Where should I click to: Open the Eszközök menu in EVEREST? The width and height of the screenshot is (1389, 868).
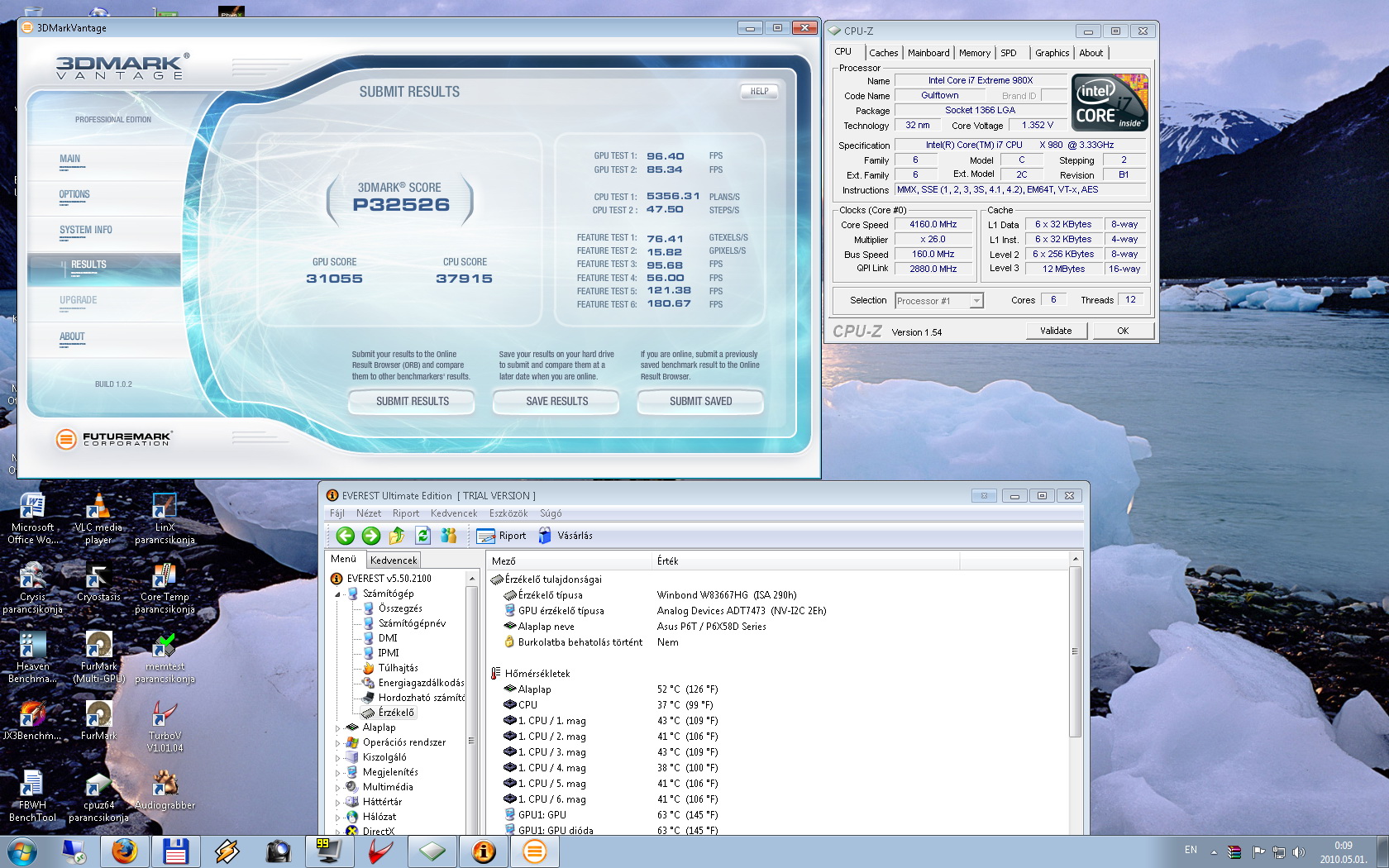(x=508, y=513)
